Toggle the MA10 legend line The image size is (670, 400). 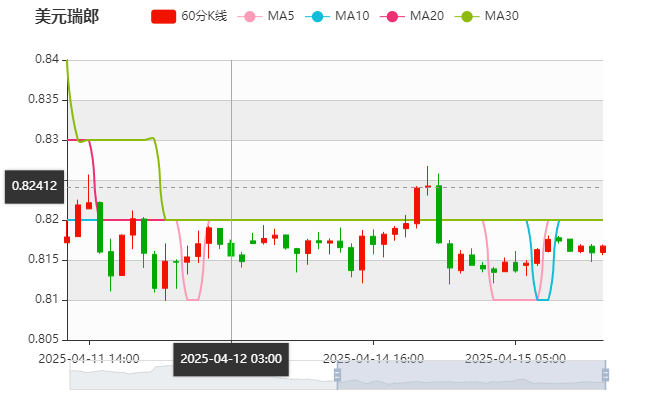click(337, 16)
